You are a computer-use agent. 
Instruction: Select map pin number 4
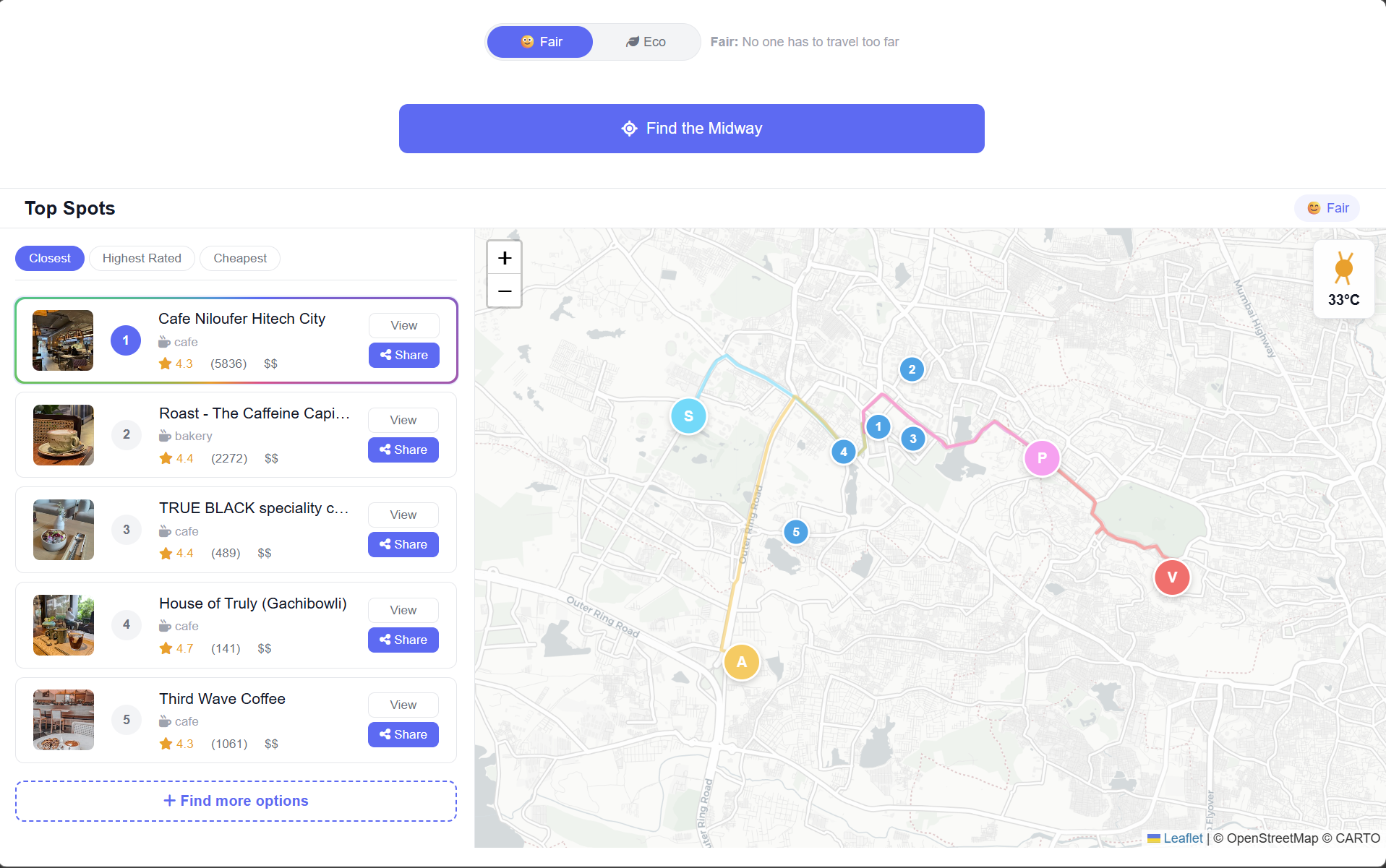click(x=844, y=452)
